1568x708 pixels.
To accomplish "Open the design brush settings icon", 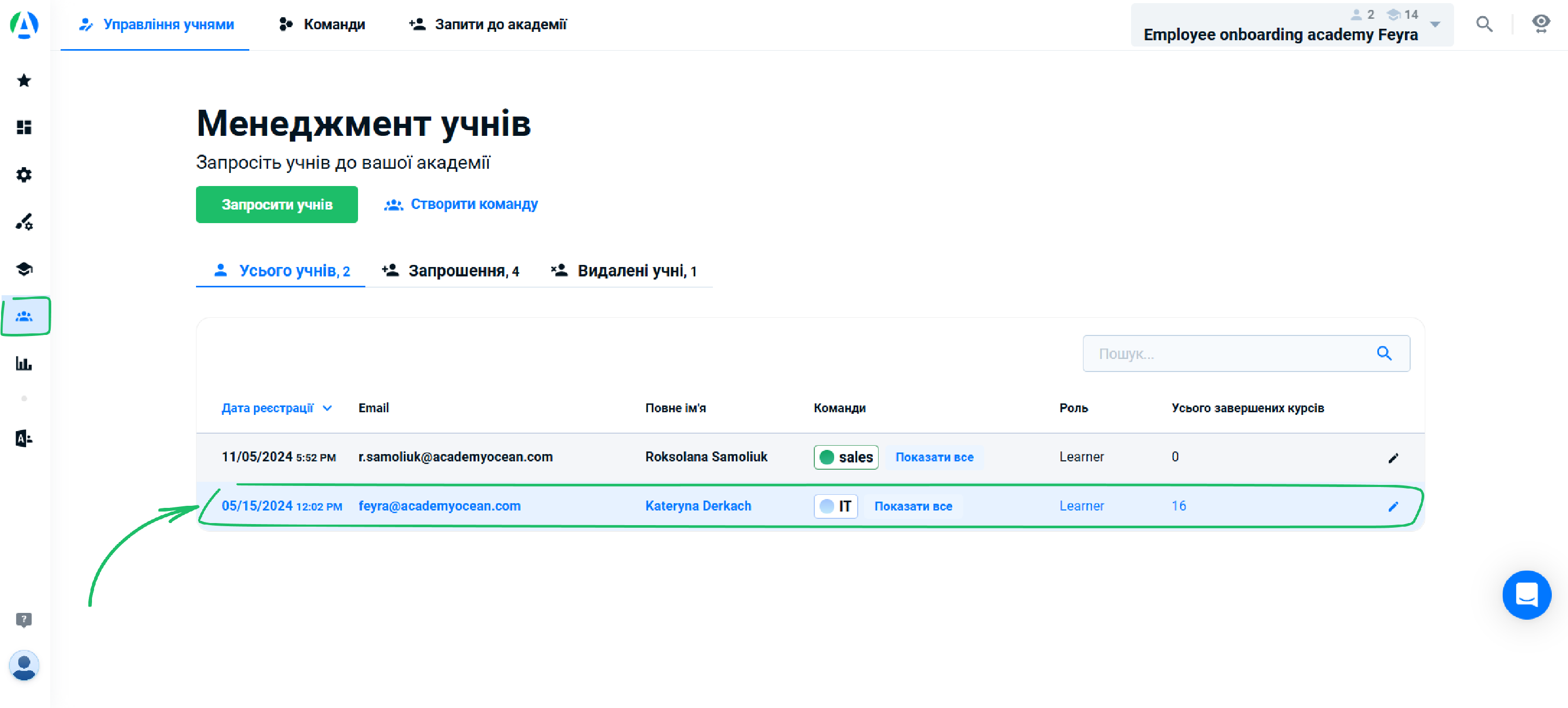I will pos(24,222).
